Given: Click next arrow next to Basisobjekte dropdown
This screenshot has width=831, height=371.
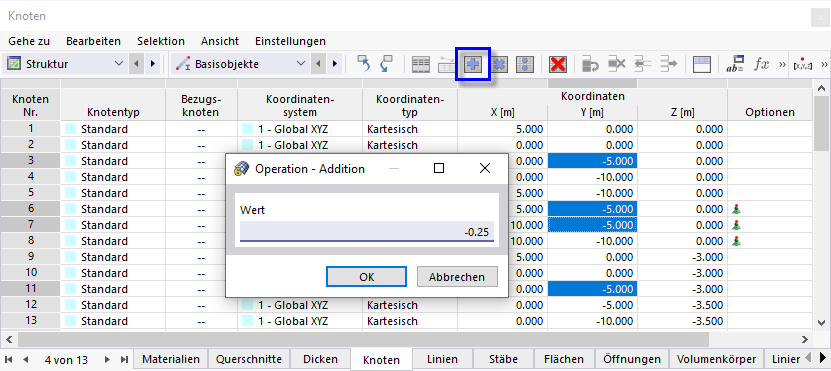Looking at the screenshot, I should click(x=334, y=64).
